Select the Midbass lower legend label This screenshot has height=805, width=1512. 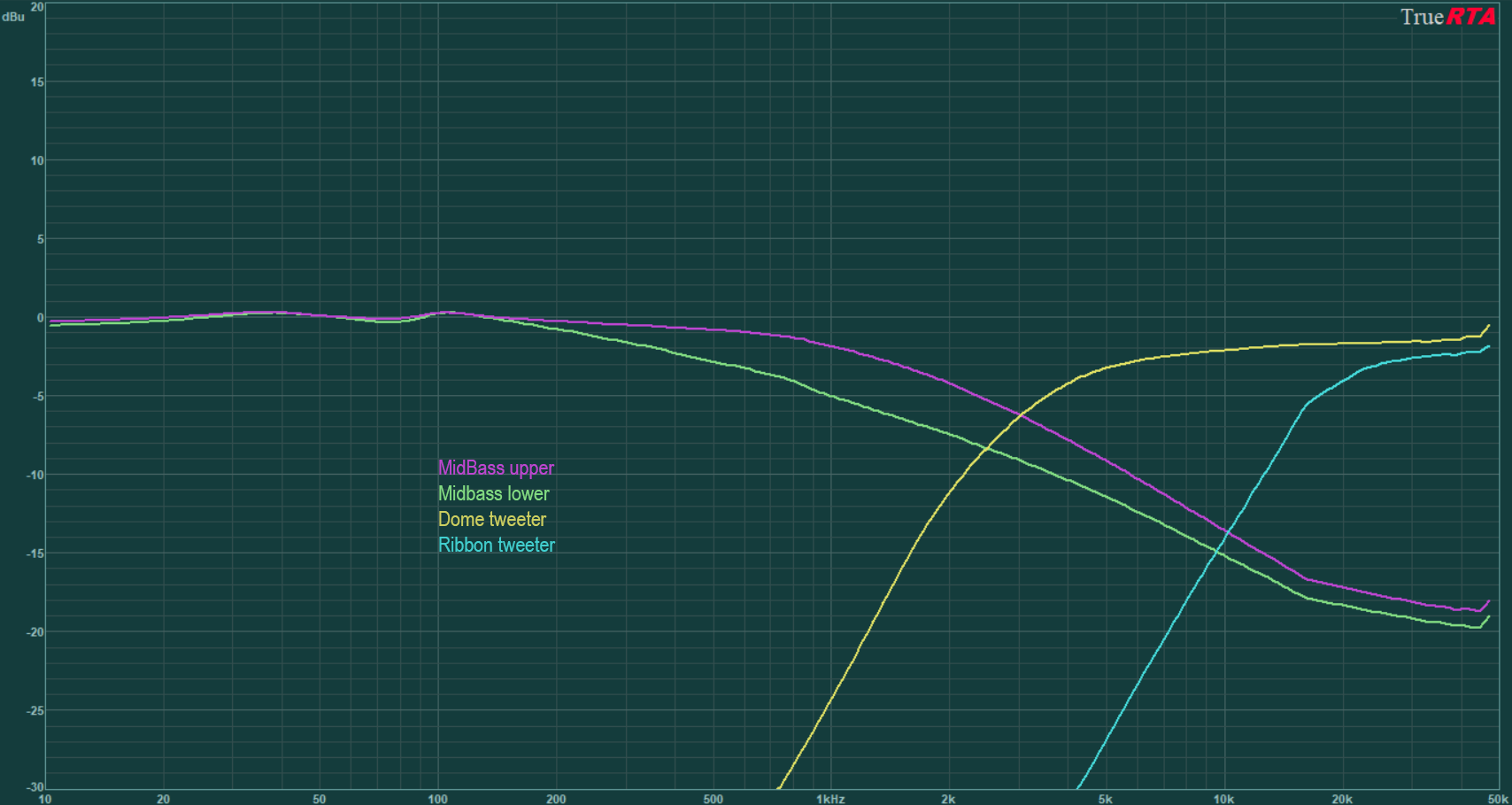[x=493, y=493]
